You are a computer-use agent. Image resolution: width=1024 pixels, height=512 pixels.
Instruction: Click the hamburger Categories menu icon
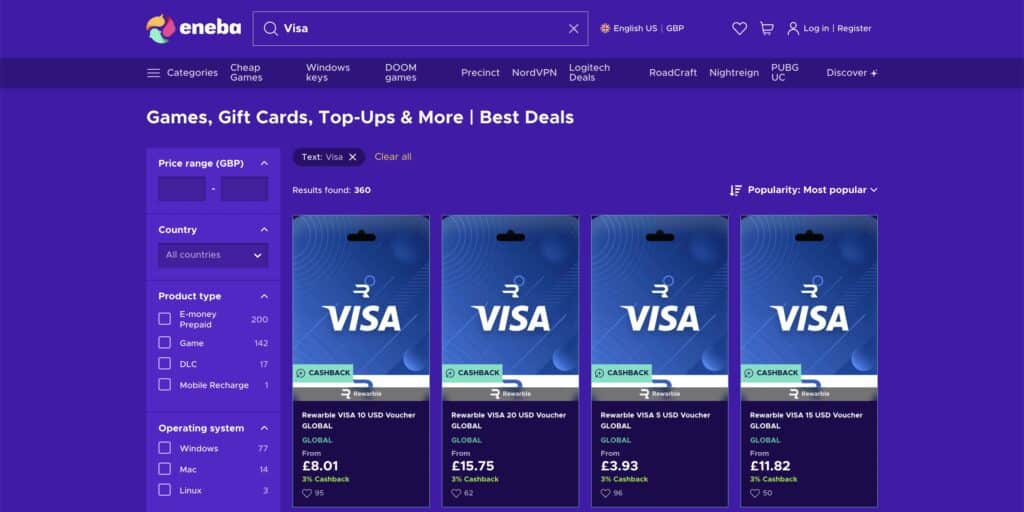(x=153, y=72)
